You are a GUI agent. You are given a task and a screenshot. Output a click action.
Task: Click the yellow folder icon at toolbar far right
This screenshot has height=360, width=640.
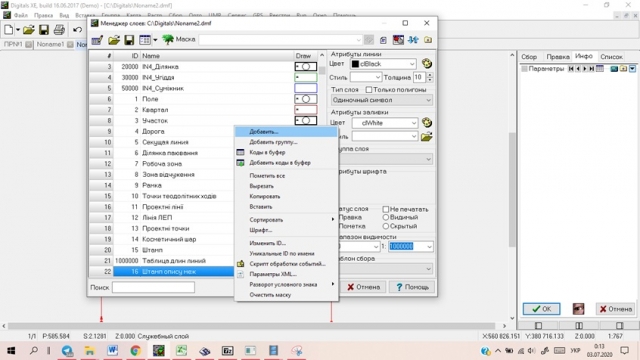tap(428, 40)
